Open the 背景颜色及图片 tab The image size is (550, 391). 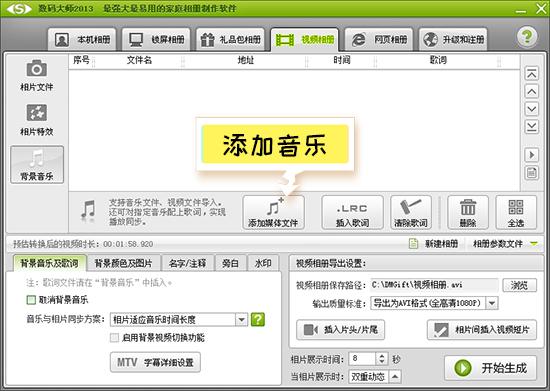123,263
